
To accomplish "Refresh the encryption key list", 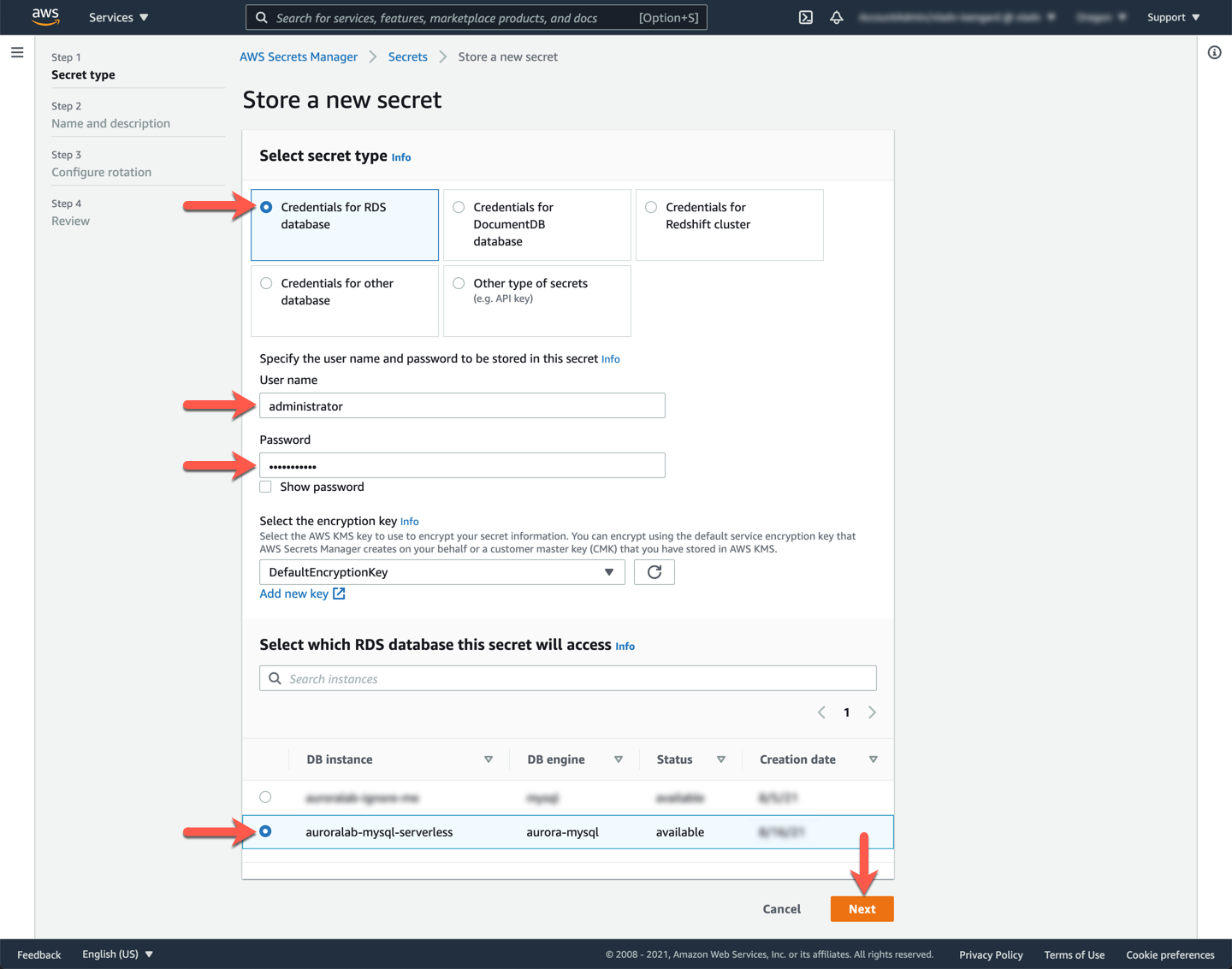I will pos(654,572).
